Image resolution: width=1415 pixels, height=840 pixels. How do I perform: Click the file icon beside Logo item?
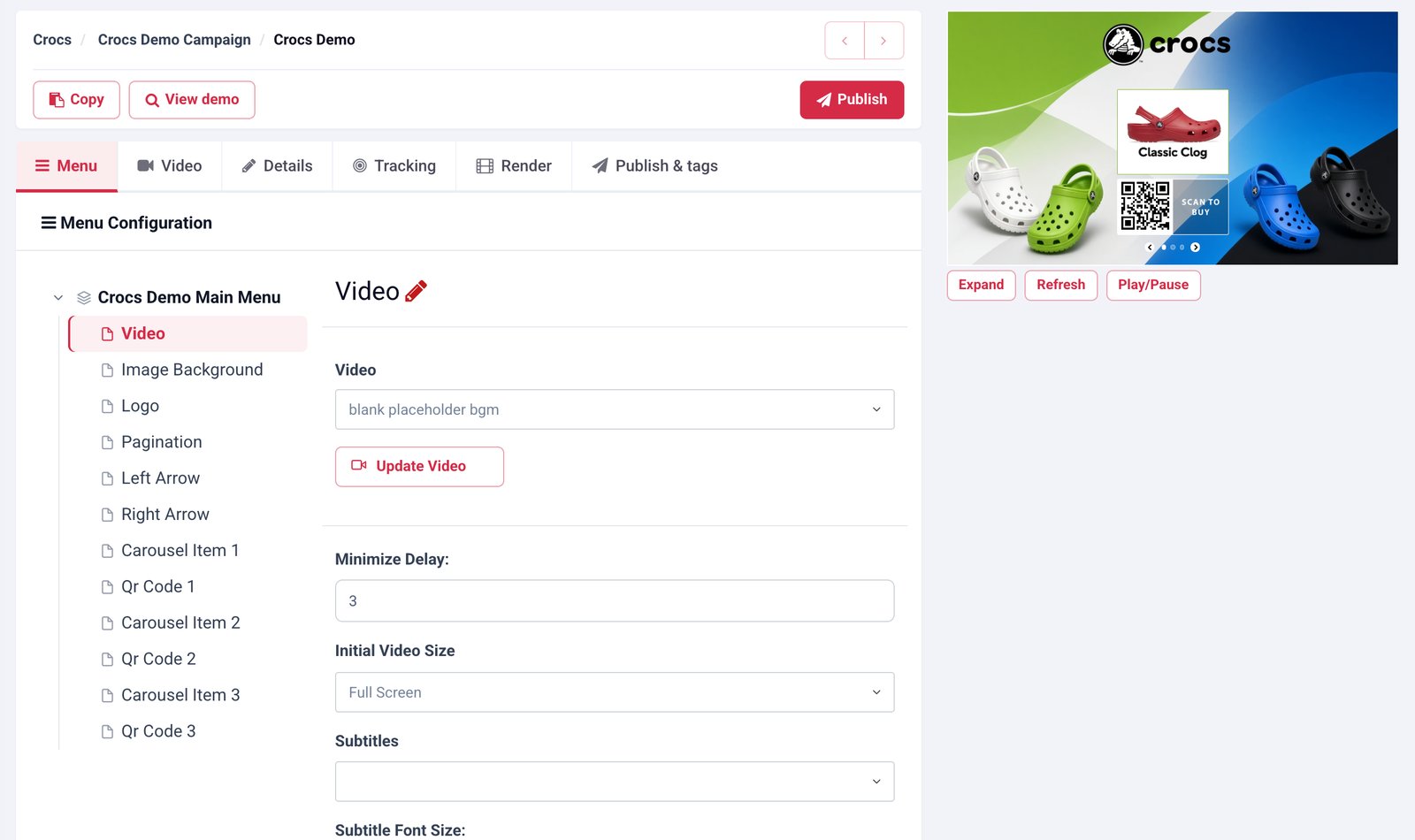(x=107, y=407)
